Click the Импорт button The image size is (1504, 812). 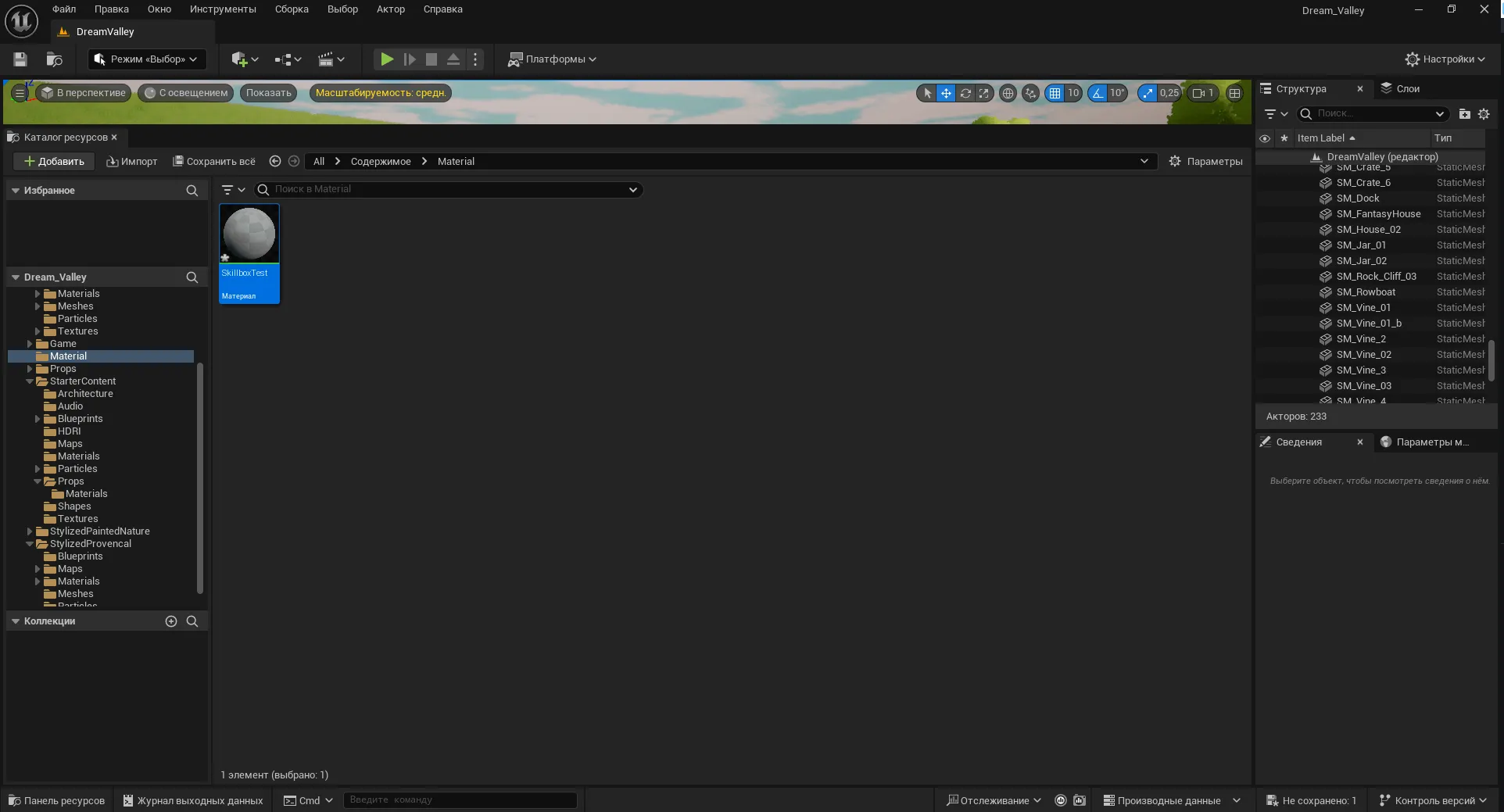pos(132,162)
